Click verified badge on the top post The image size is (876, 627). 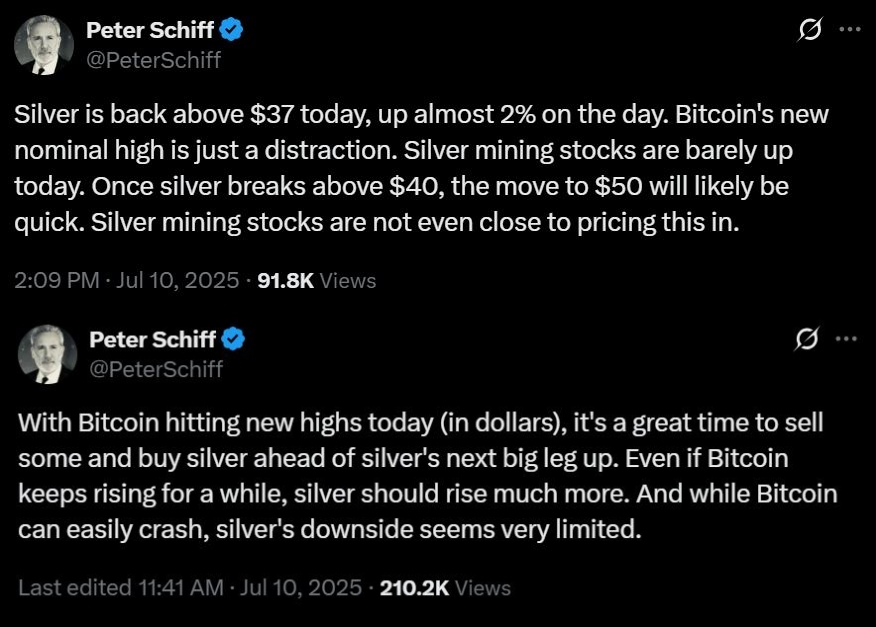233,31
